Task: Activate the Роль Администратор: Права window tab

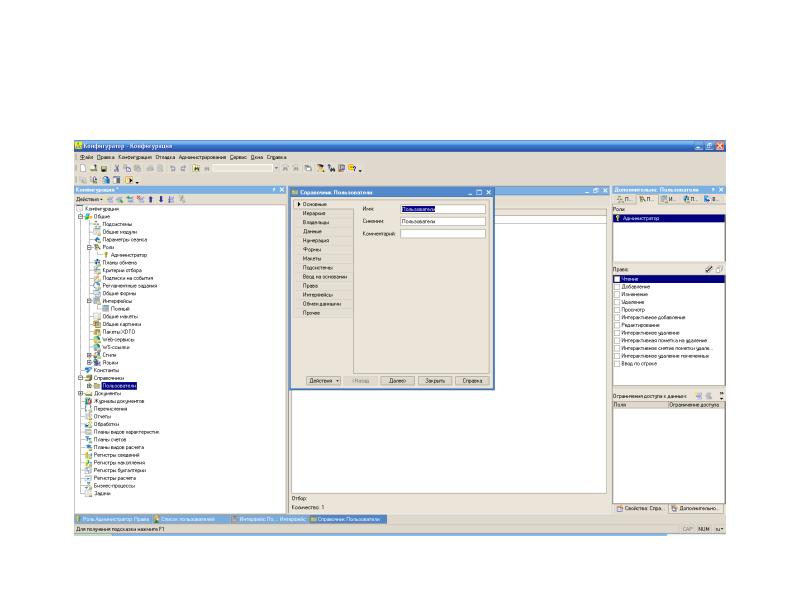Action: [114, 519]
